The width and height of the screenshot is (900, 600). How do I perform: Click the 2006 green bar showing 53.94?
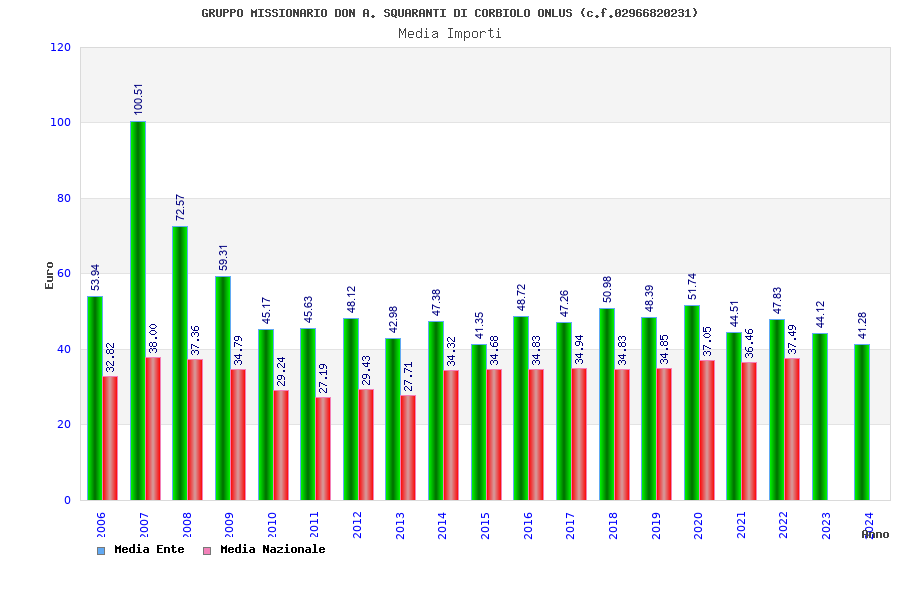pos(95,398)
